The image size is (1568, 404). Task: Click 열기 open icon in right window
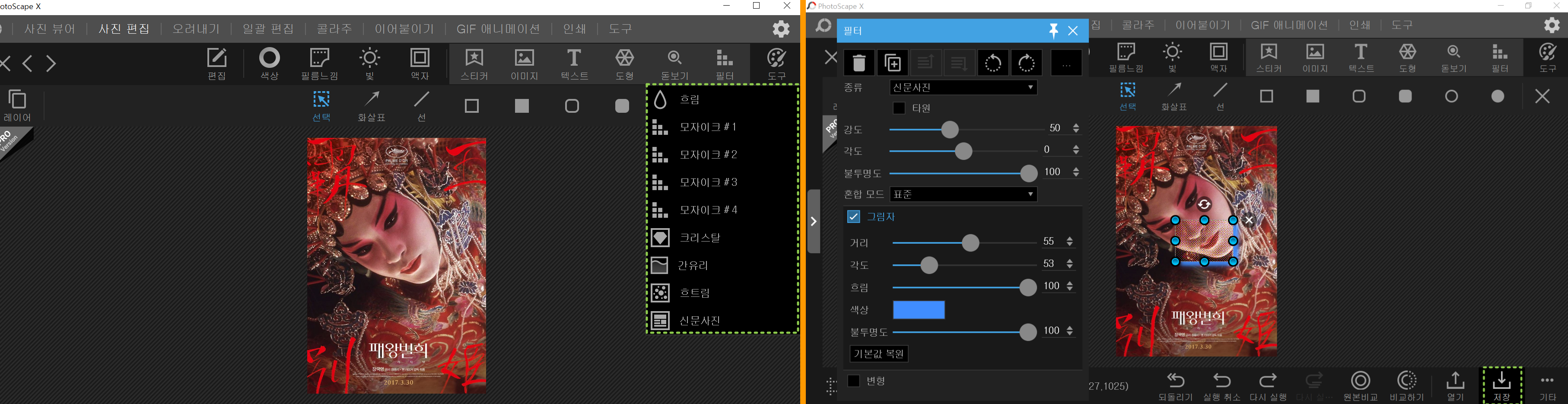pyautogui.click(x=1455, y=386)
